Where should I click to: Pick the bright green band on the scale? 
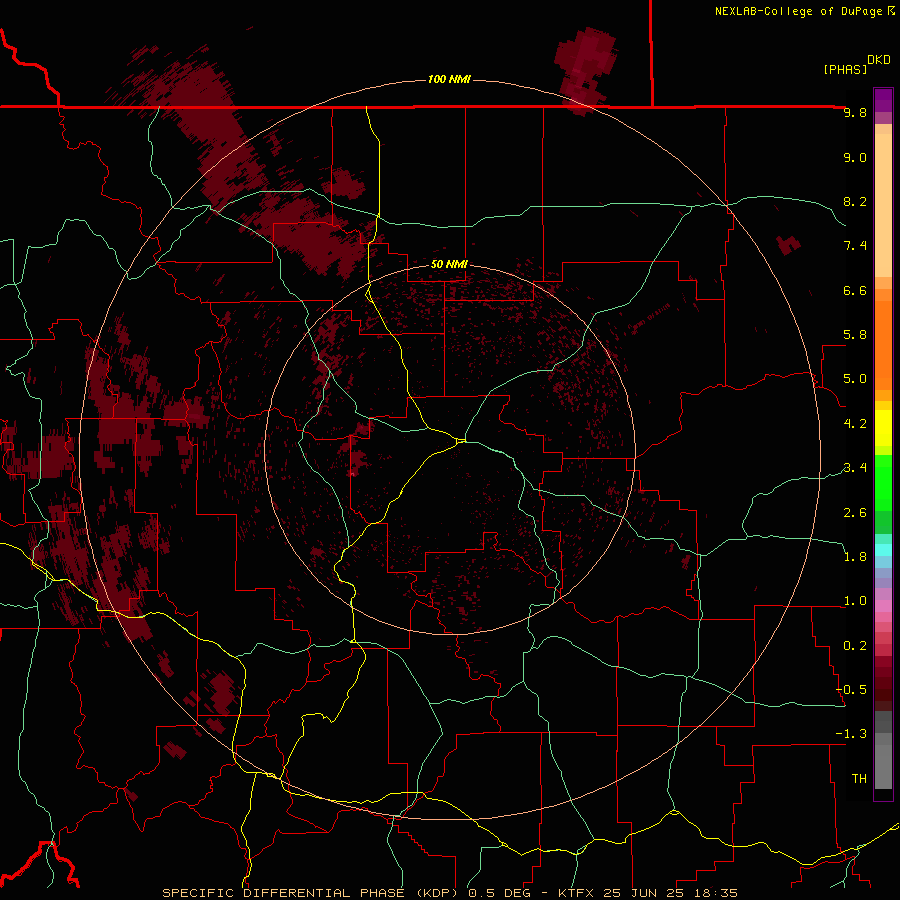click(x=883, y=482)
